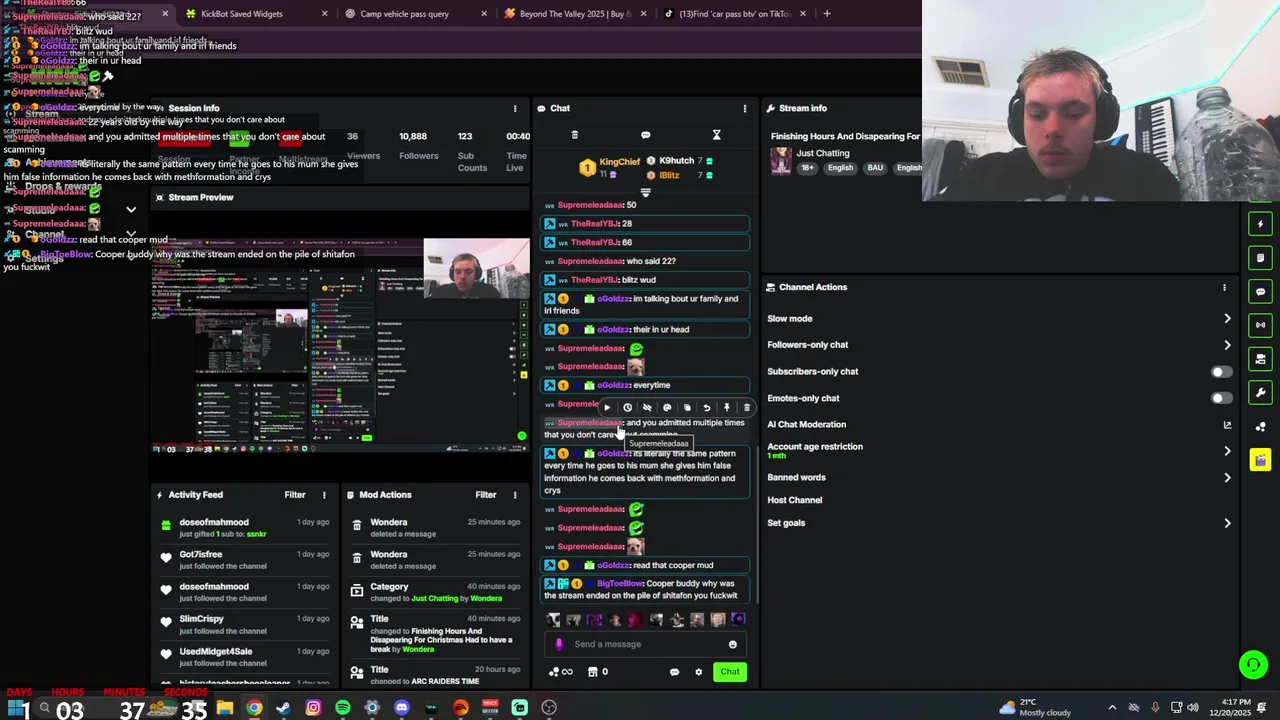Click the green headset support button

(x=1253, y=664)
